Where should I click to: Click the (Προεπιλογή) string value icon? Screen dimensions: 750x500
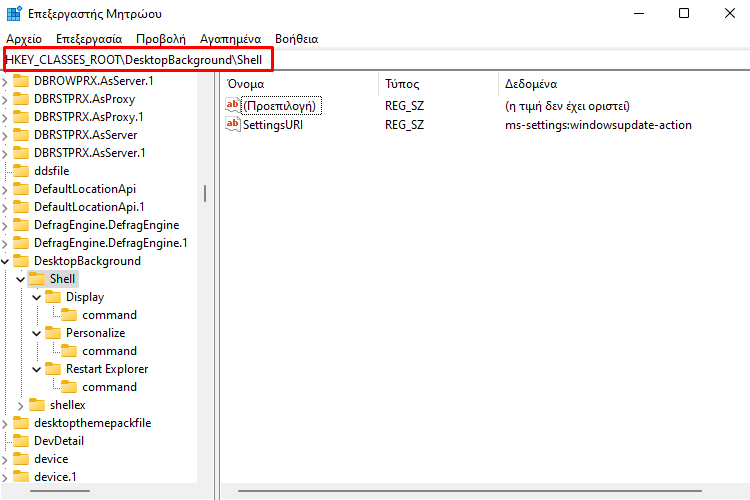[x=232, y=105]
